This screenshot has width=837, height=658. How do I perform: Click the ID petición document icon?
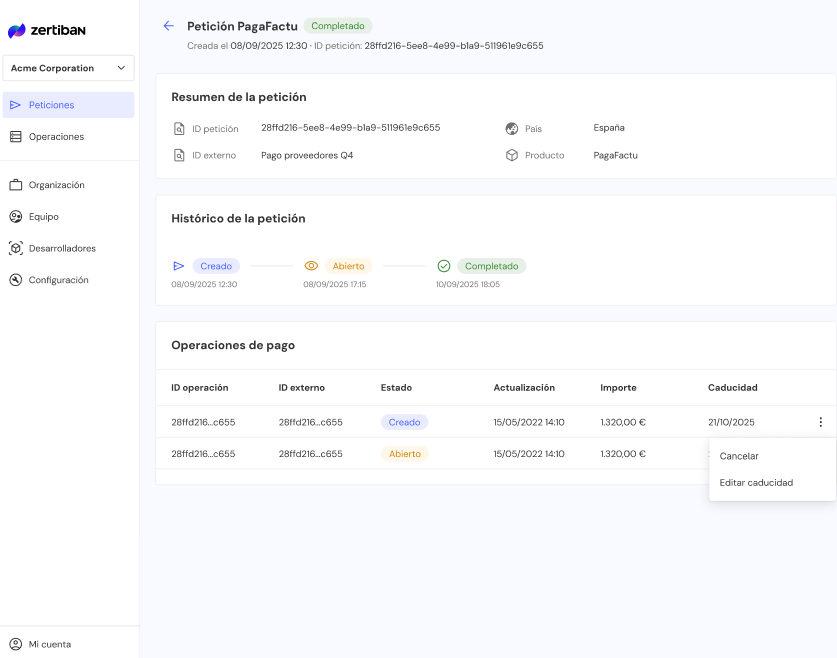179,128
